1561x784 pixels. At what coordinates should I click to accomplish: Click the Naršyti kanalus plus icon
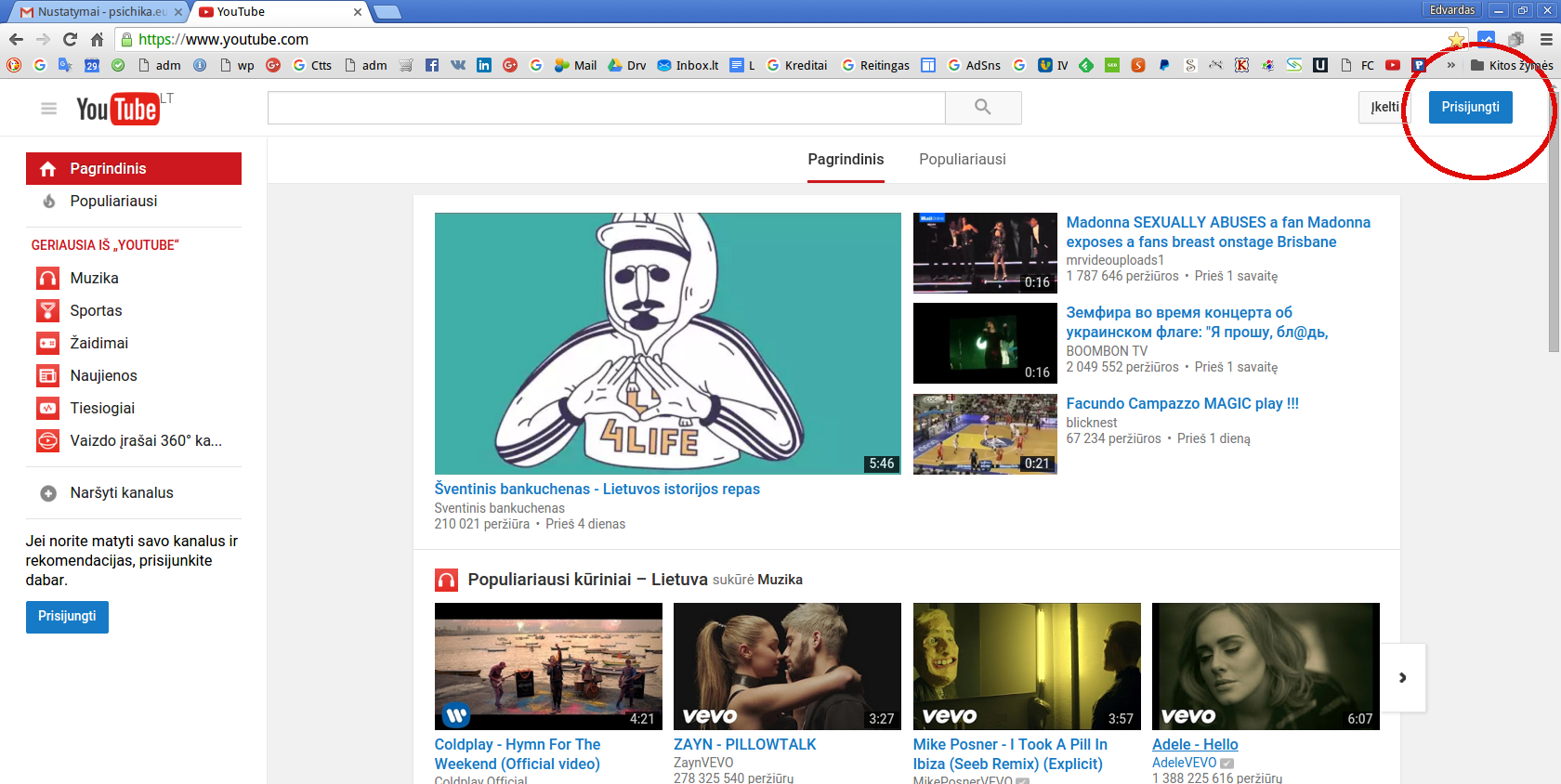coord(48,493)
